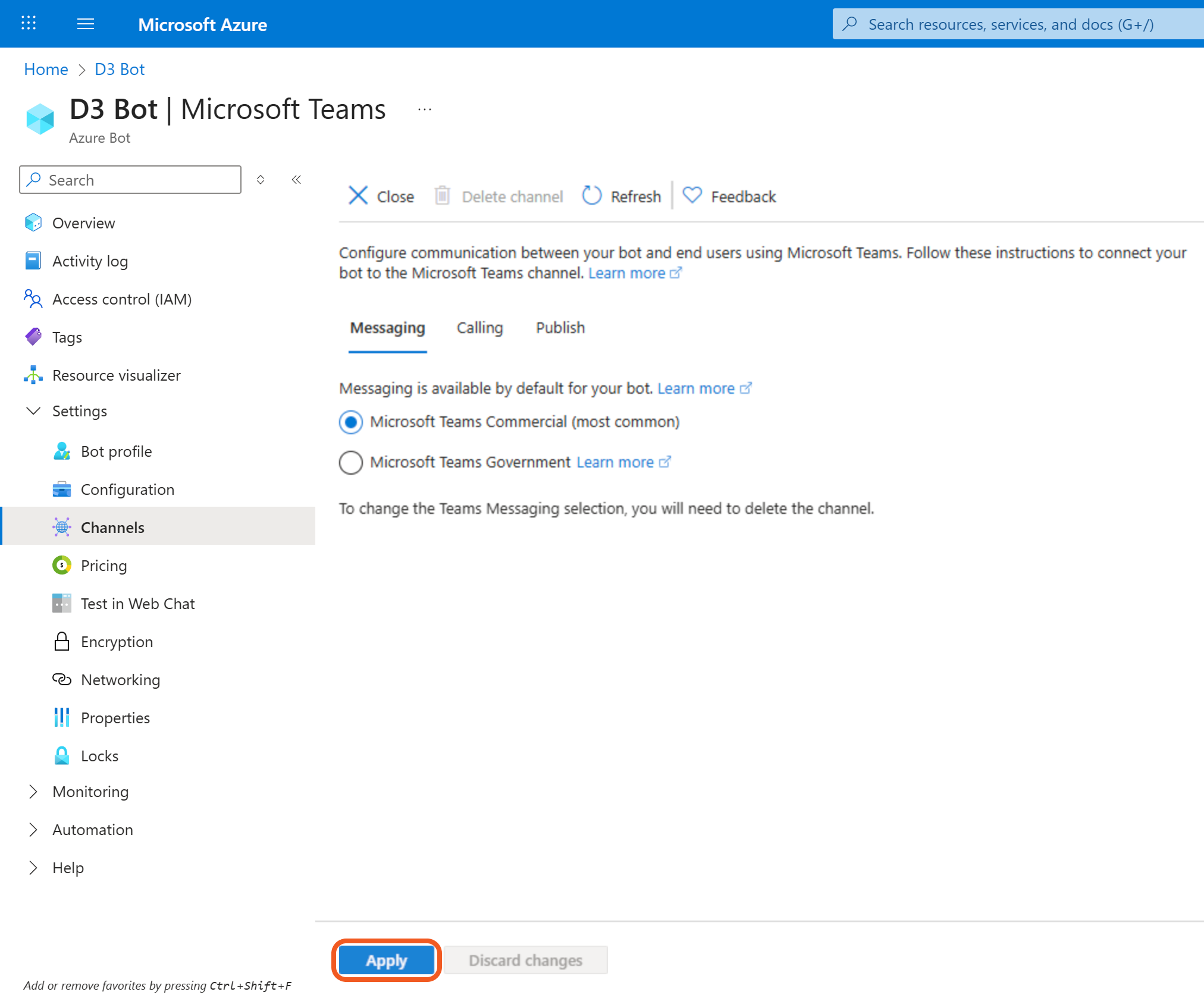The height and width of the screenshot is (998, 1204).
Task: Open Bot profile settings
Action: click(116, 451)
